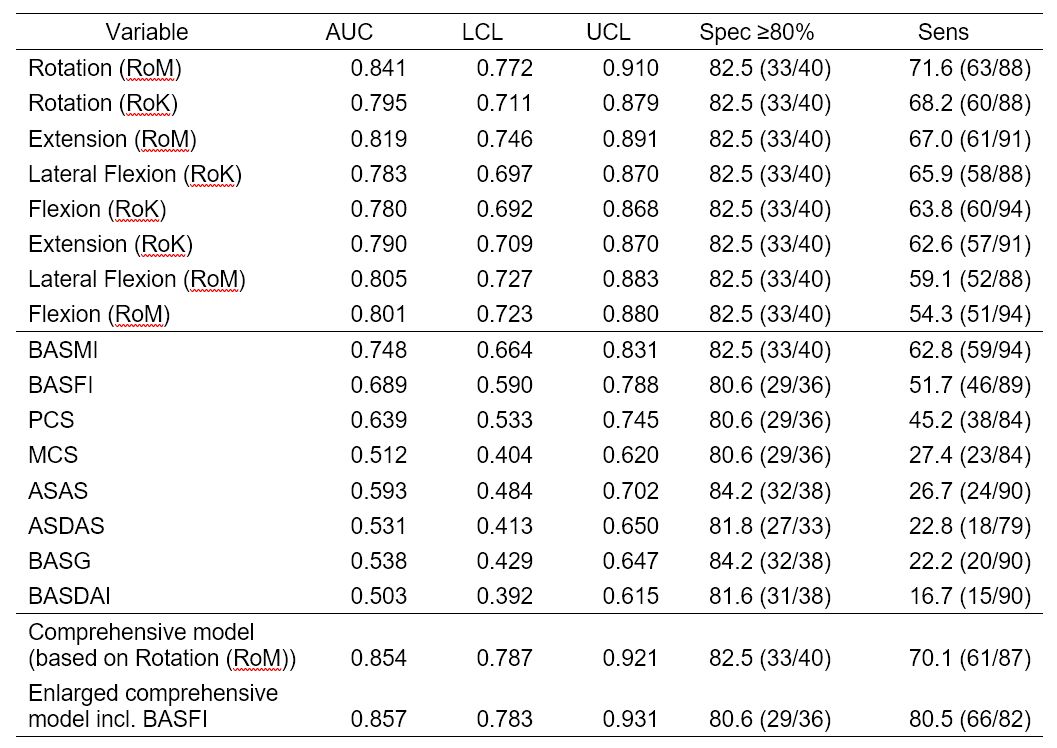Click the LCL column header
The height and width of the screenshot is (748, 1057).
tap(482, 32)
